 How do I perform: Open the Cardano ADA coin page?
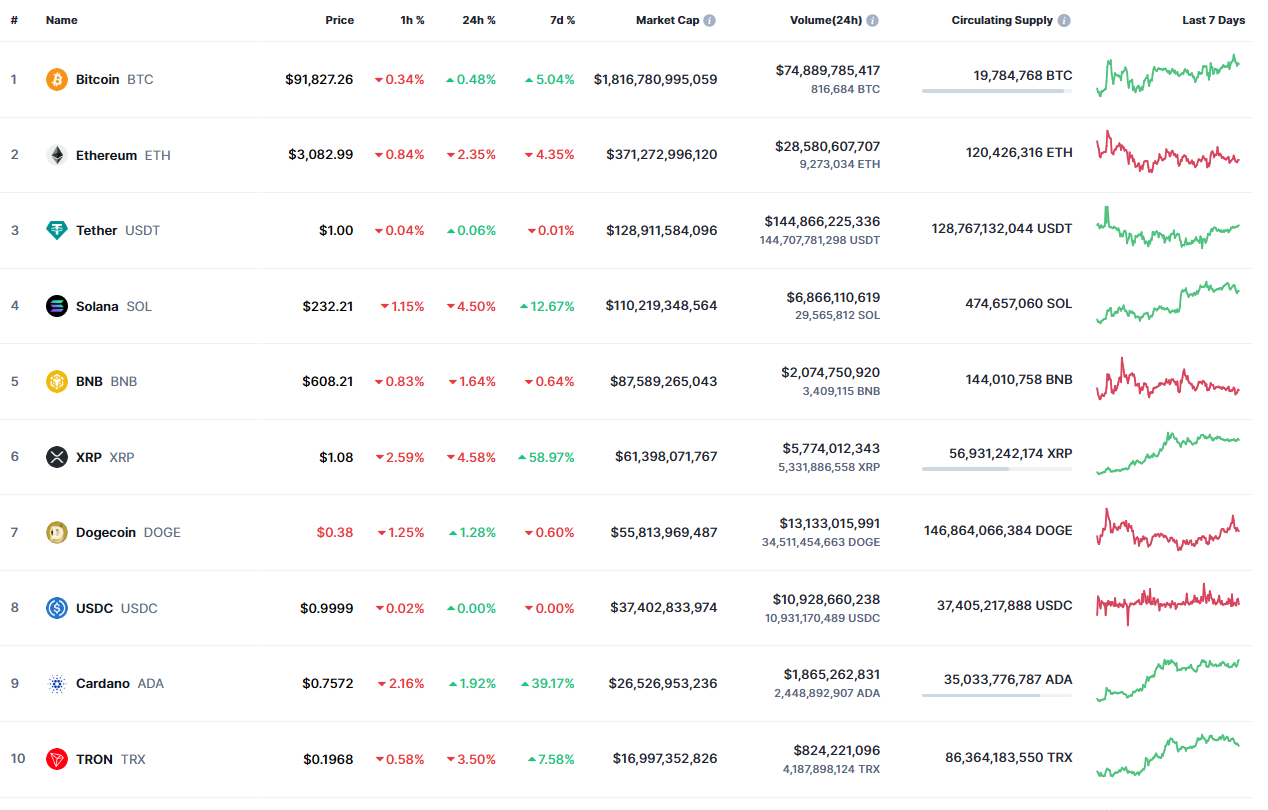tap(120, 683)
